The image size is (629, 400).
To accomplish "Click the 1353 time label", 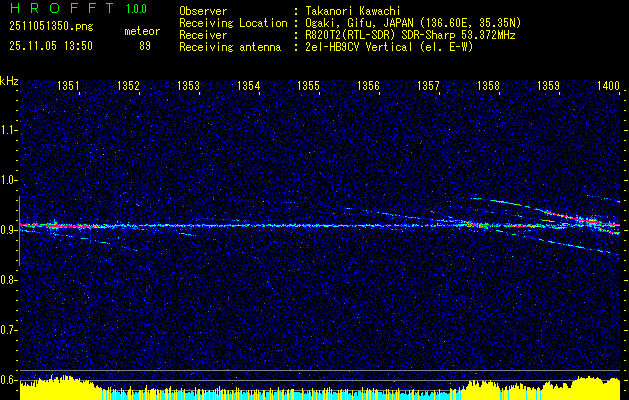I will tap(188, 87).
